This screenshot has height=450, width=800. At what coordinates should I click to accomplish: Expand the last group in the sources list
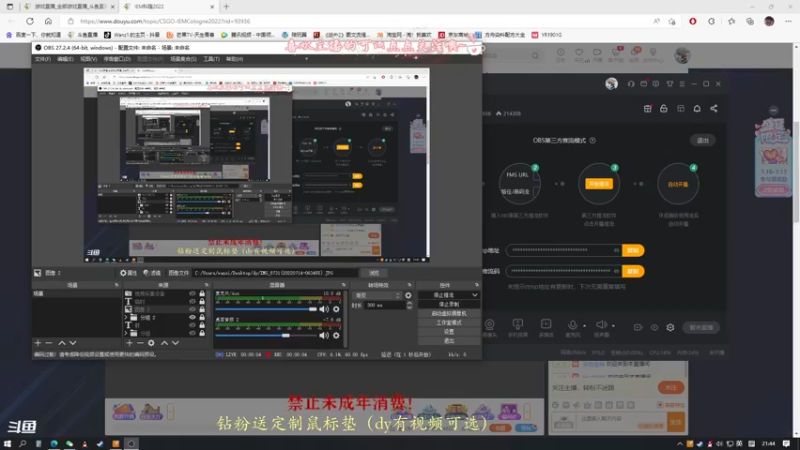(x=127, y=333)
